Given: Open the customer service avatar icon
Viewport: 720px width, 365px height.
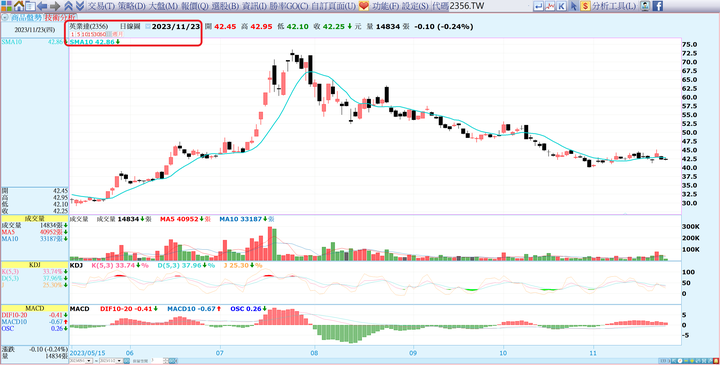Looking at the screenshot, I should [645, 6].
